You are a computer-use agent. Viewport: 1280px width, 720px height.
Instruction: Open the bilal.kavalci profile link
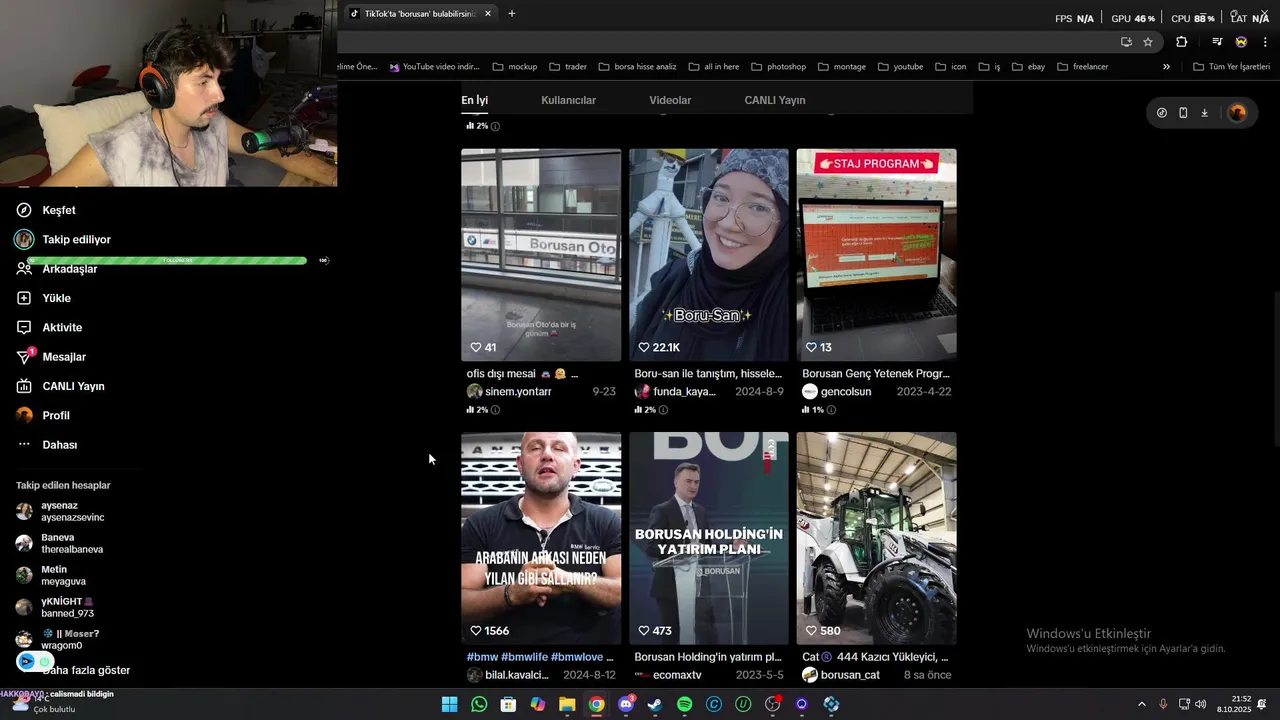[517, 675]
